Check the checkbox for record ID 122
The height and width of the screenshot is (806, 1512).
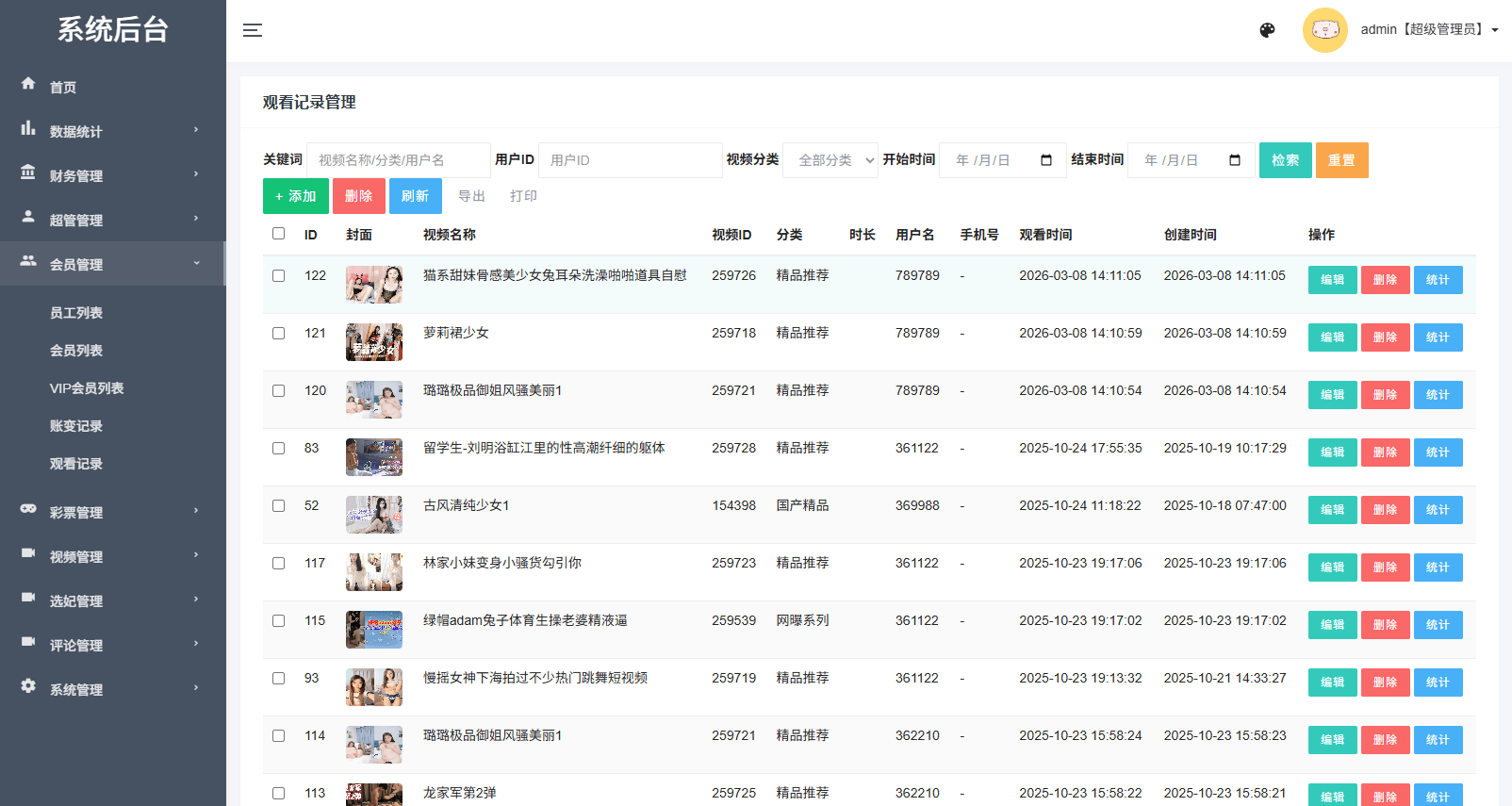coord(278,276)
